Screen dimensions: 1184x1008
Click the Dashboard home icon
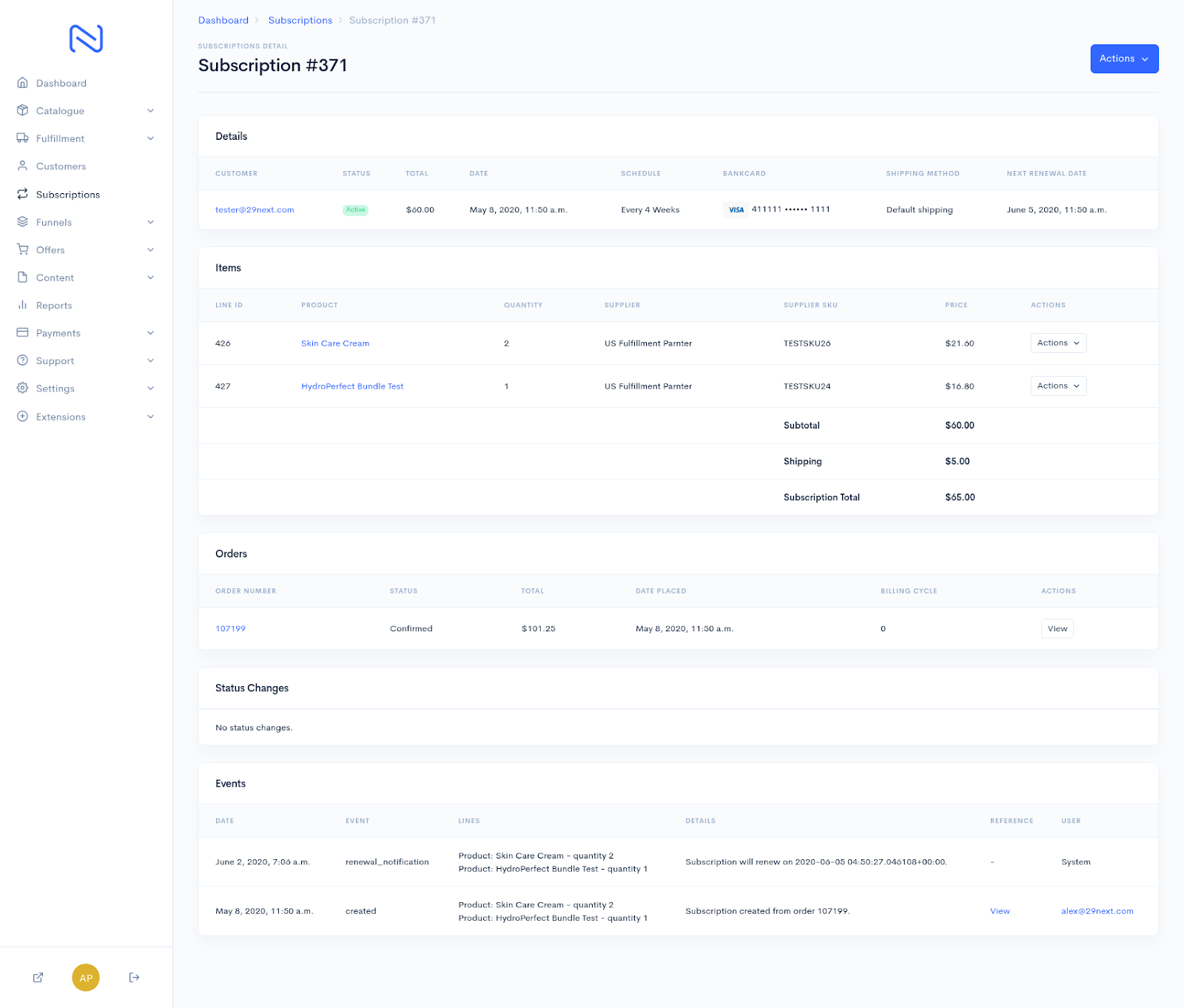22,83
